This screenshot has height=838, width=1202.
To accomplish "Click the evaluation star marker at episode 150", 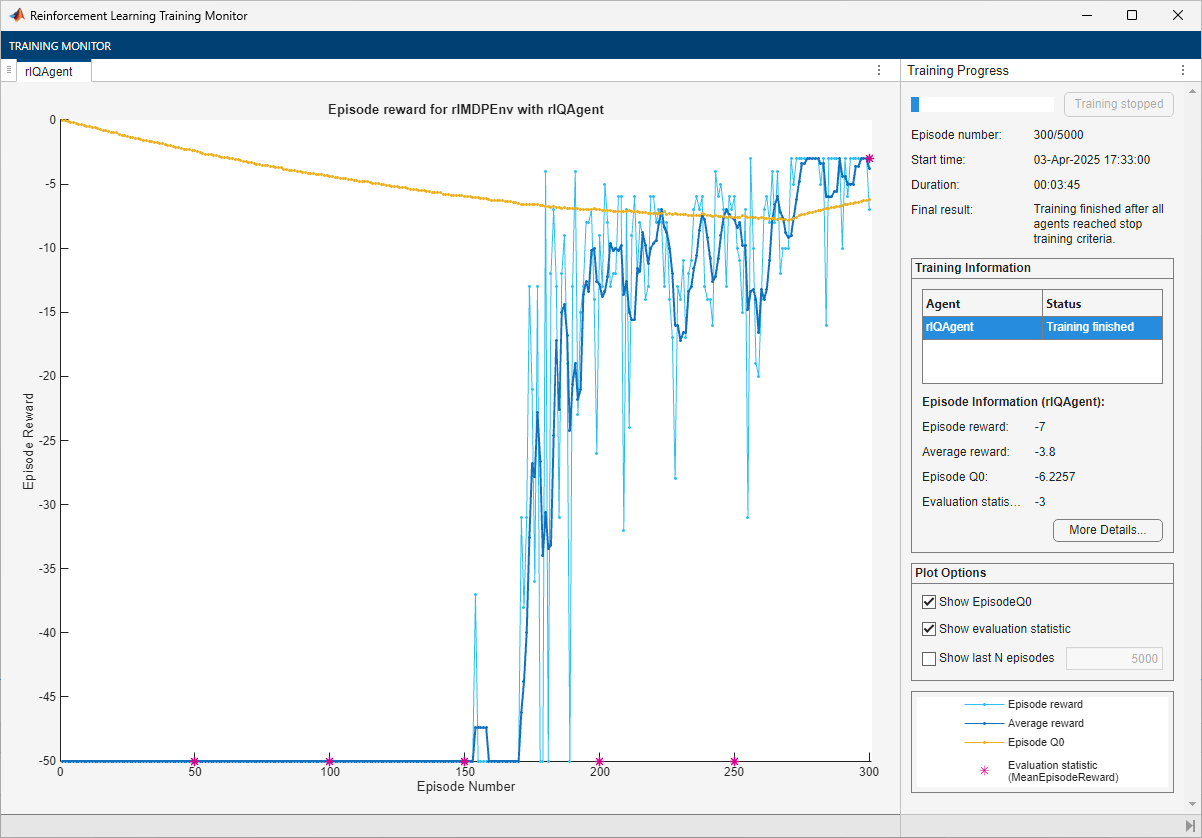I will point(464,761).
